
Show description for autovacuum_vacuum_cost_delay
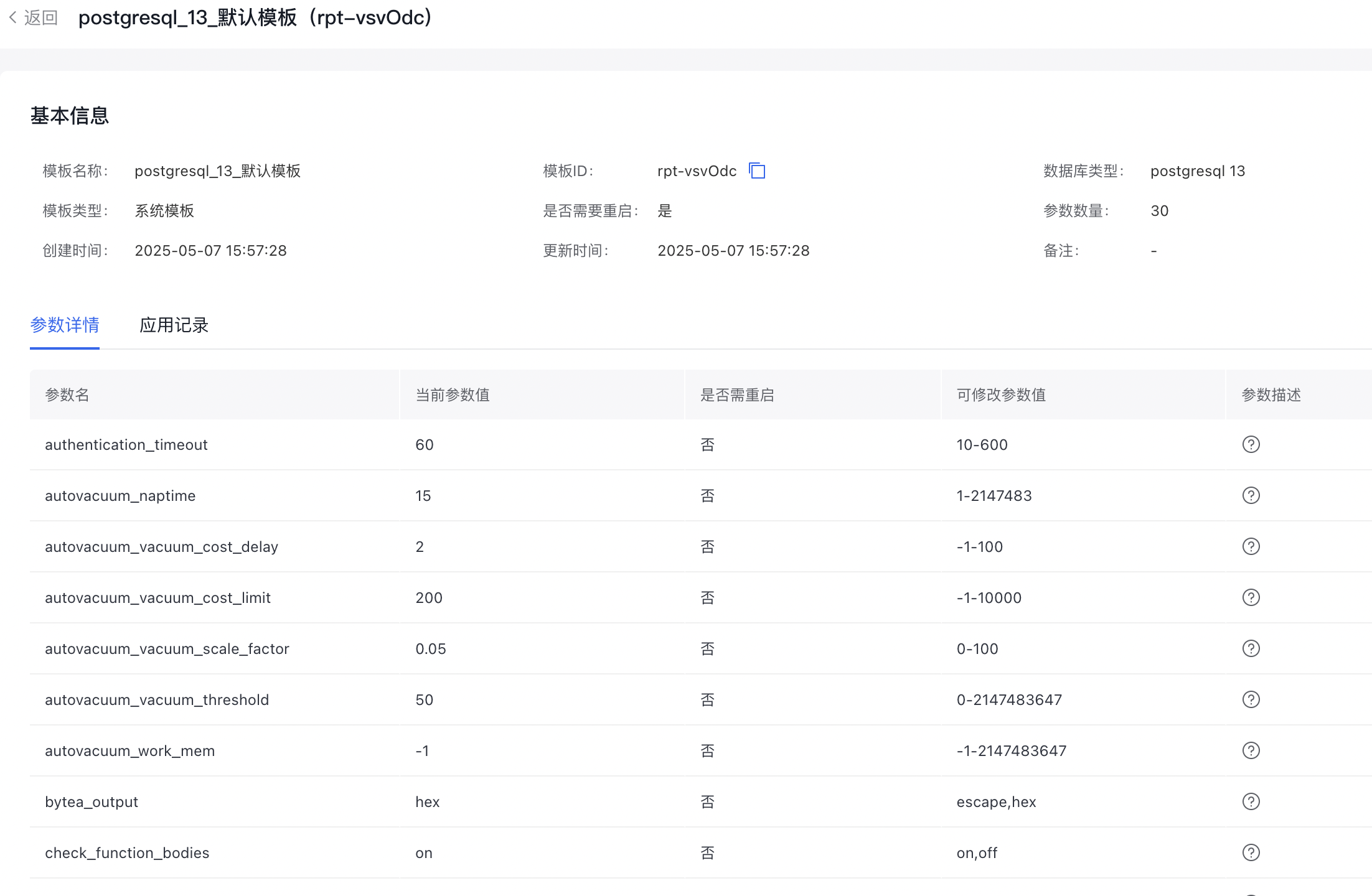point(1251,546)
